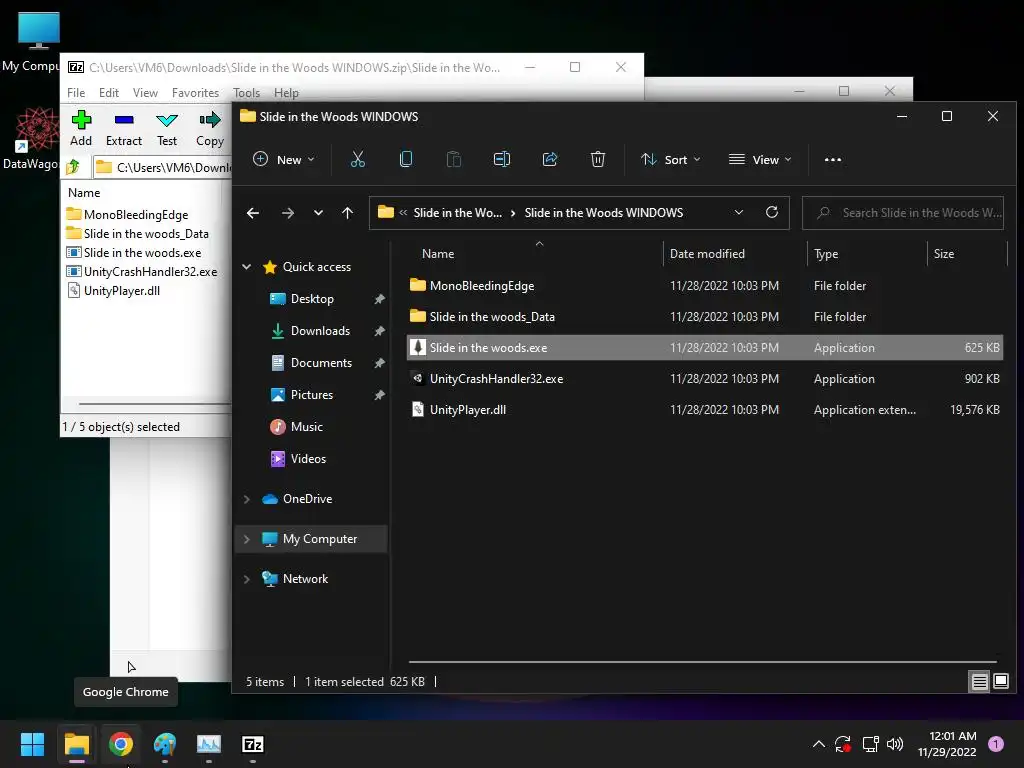Viewport: 1024px width, 768px height.
Task: Select Pictures in Quick access
Action: click(x=312, y=394)
